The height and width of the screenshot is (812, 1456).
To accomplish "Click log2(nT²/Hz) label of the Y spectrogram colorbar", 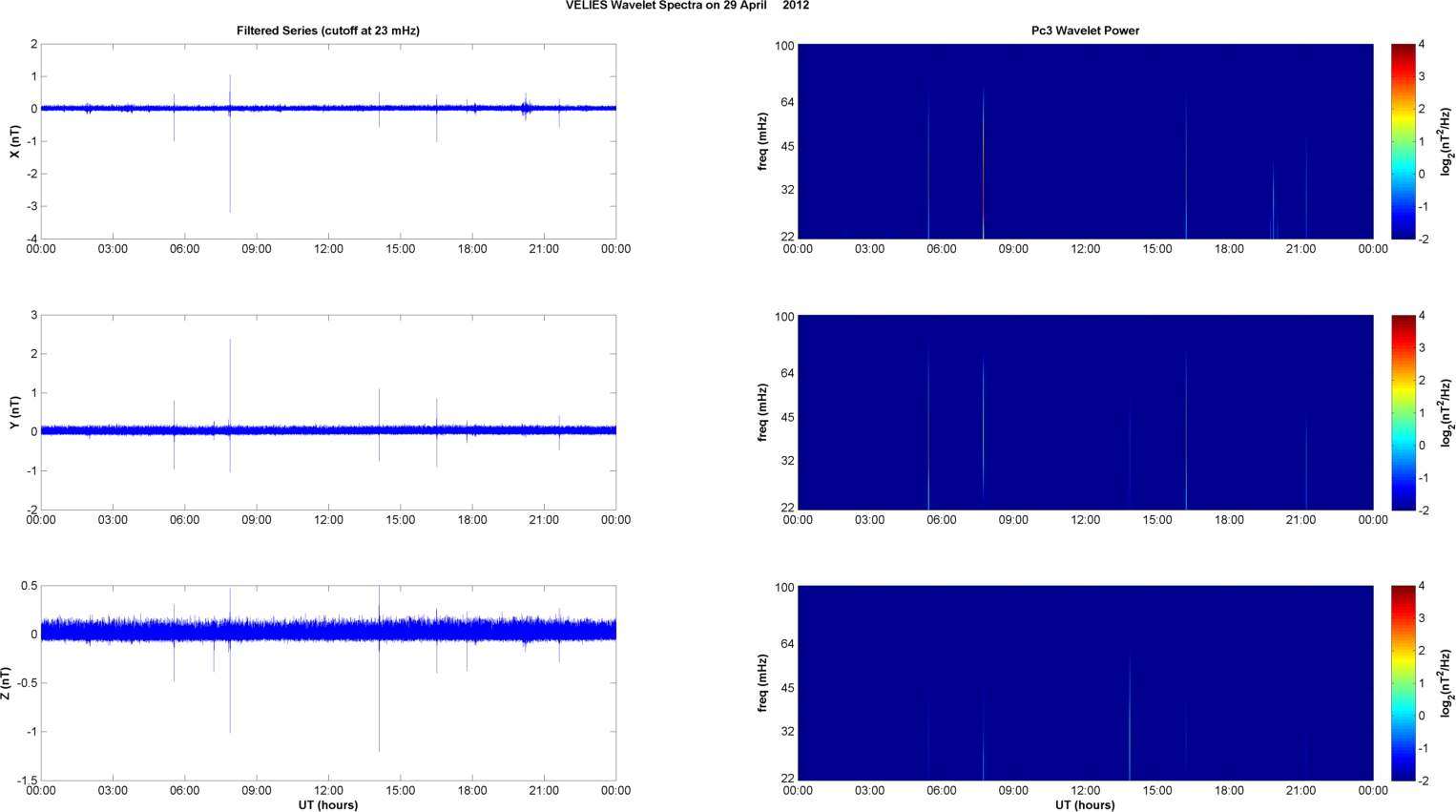I will click(x=1446, y=412).
